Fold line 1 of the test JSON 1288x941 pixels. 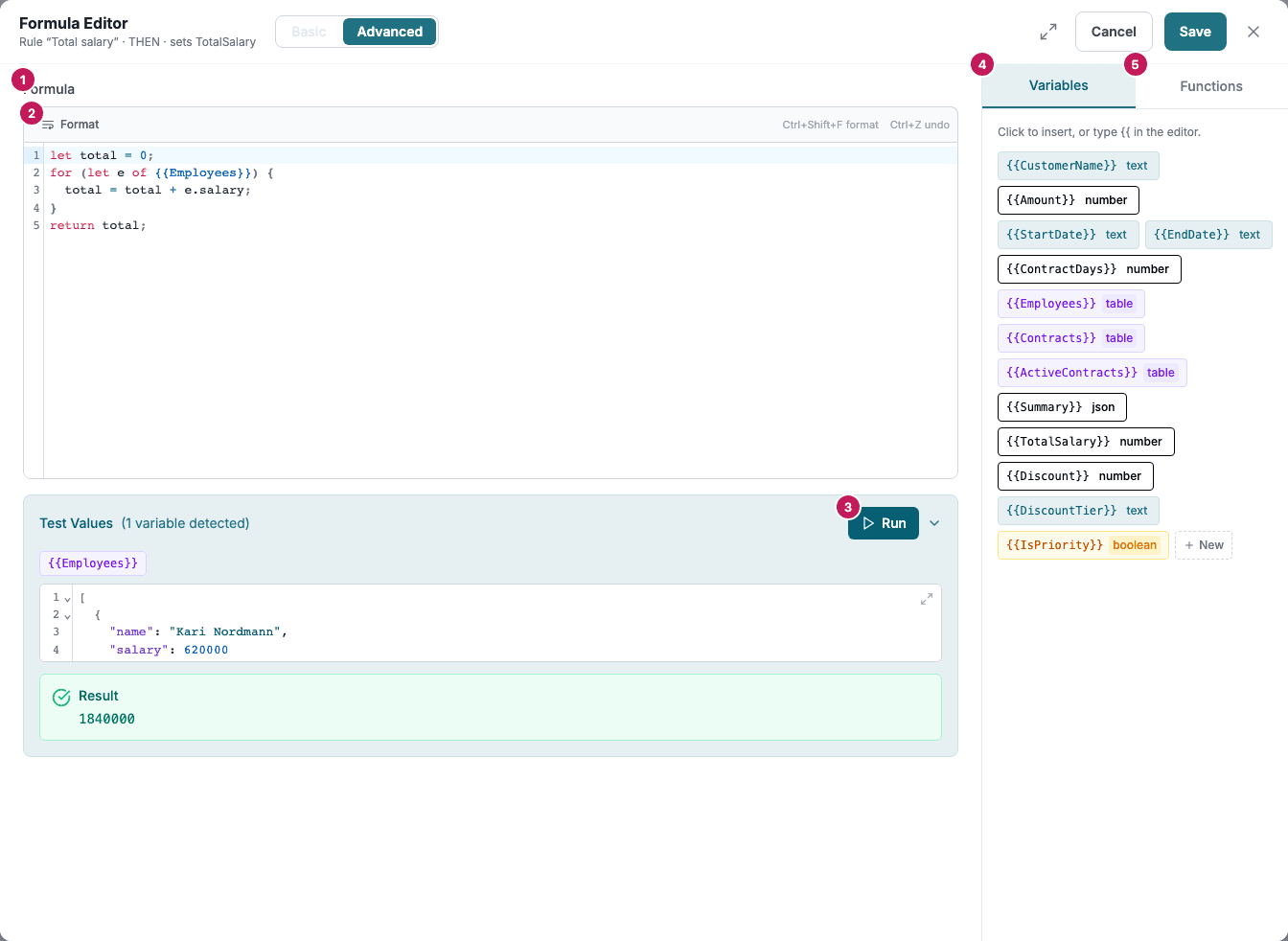click(x=67, y=599)
